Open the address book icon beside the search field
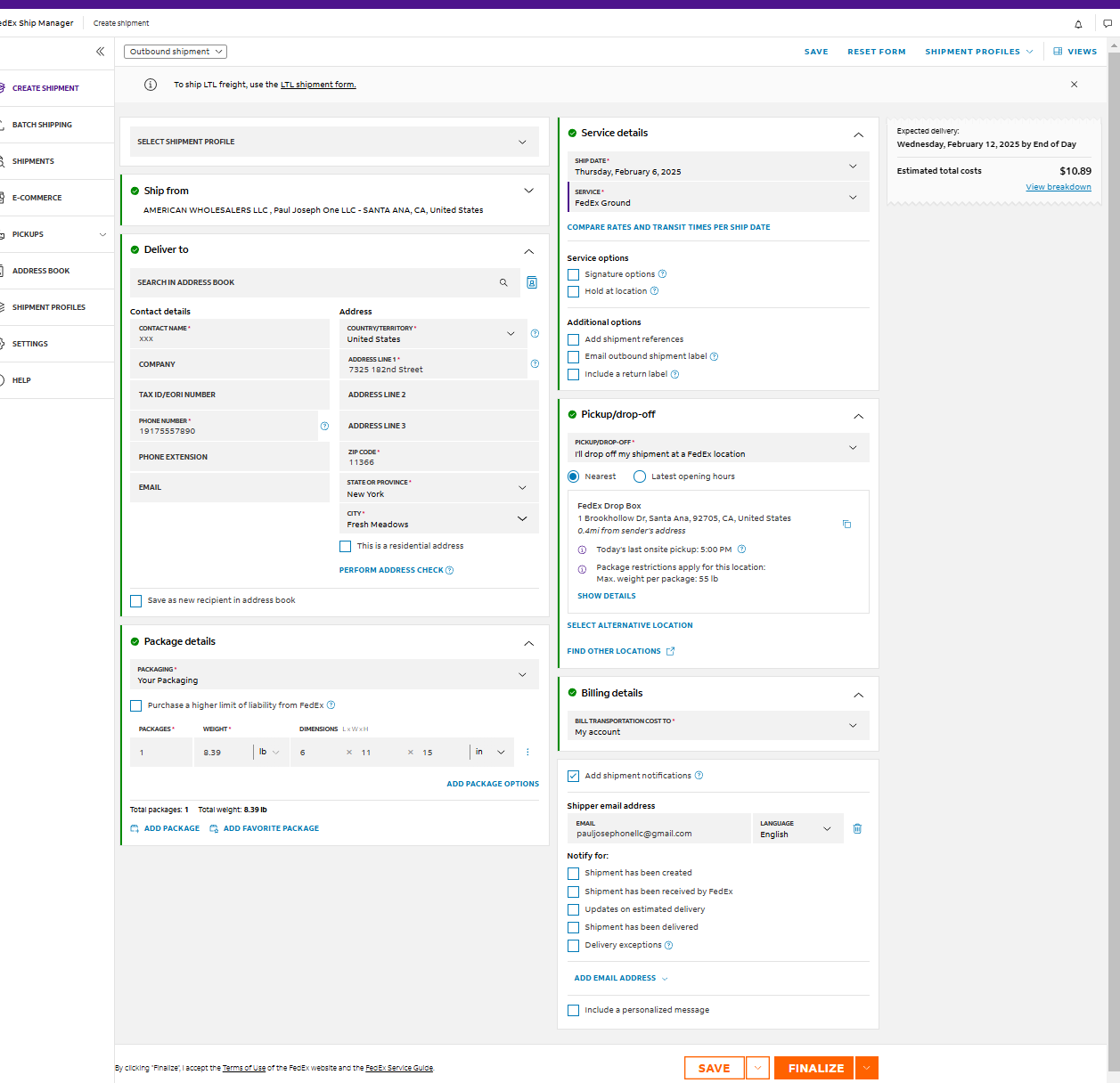 [x=532, y=282]
